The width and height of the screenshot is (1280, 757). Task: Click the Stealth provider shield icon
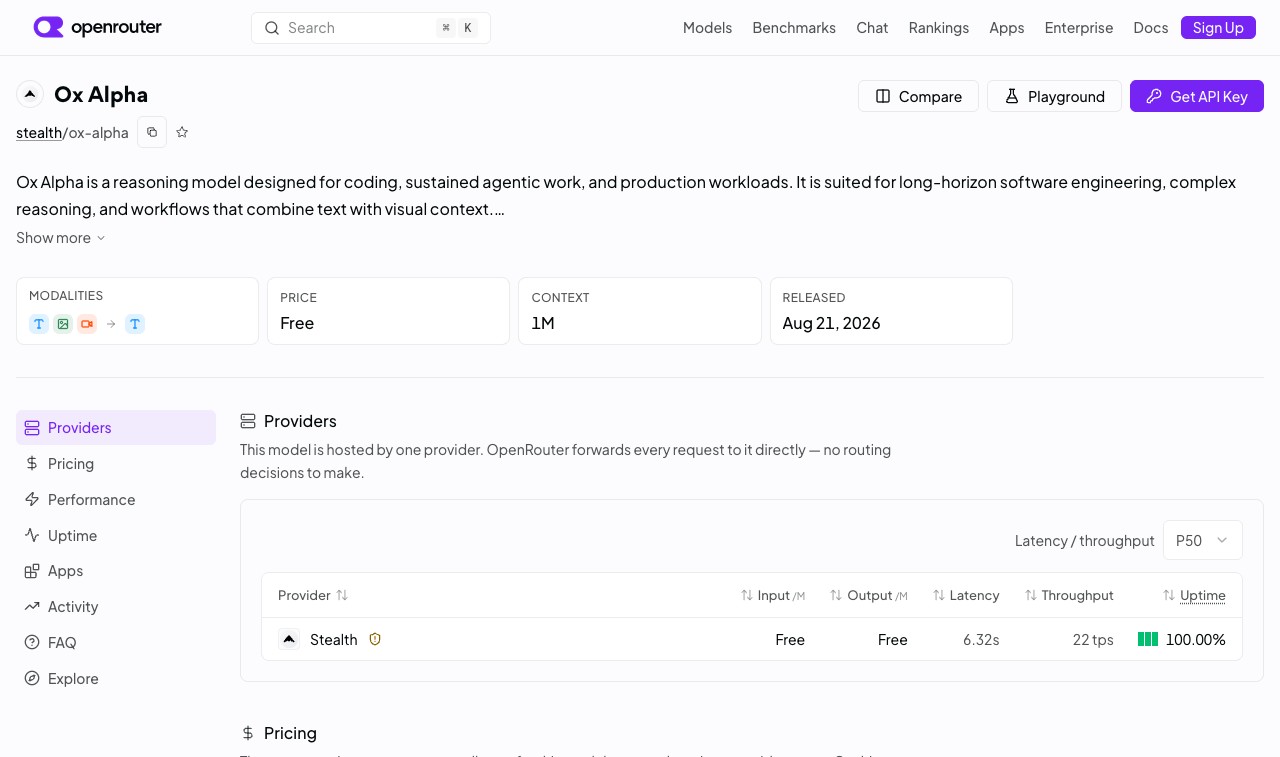click(x=375, y=639)
